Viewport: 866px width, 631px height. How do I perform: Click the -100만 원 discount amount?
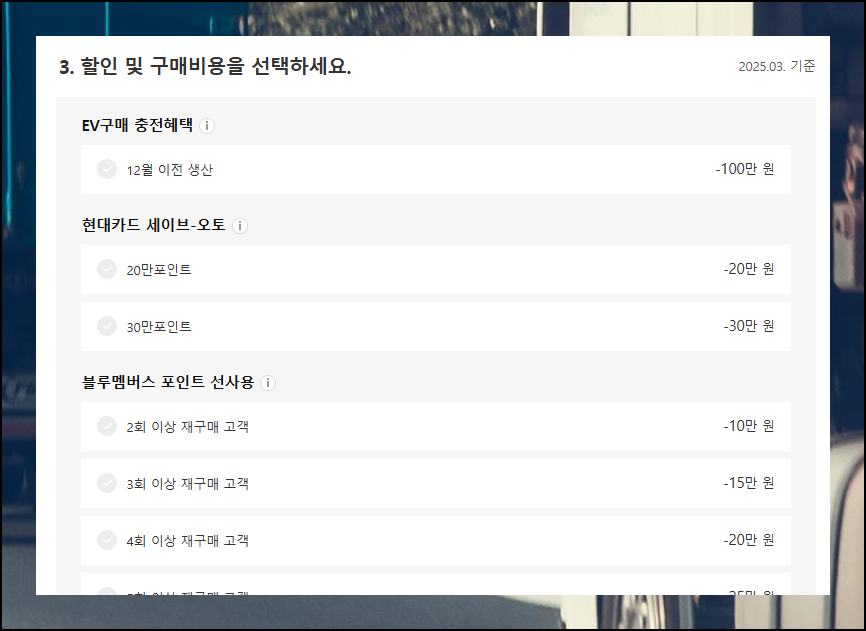(744, 169)
